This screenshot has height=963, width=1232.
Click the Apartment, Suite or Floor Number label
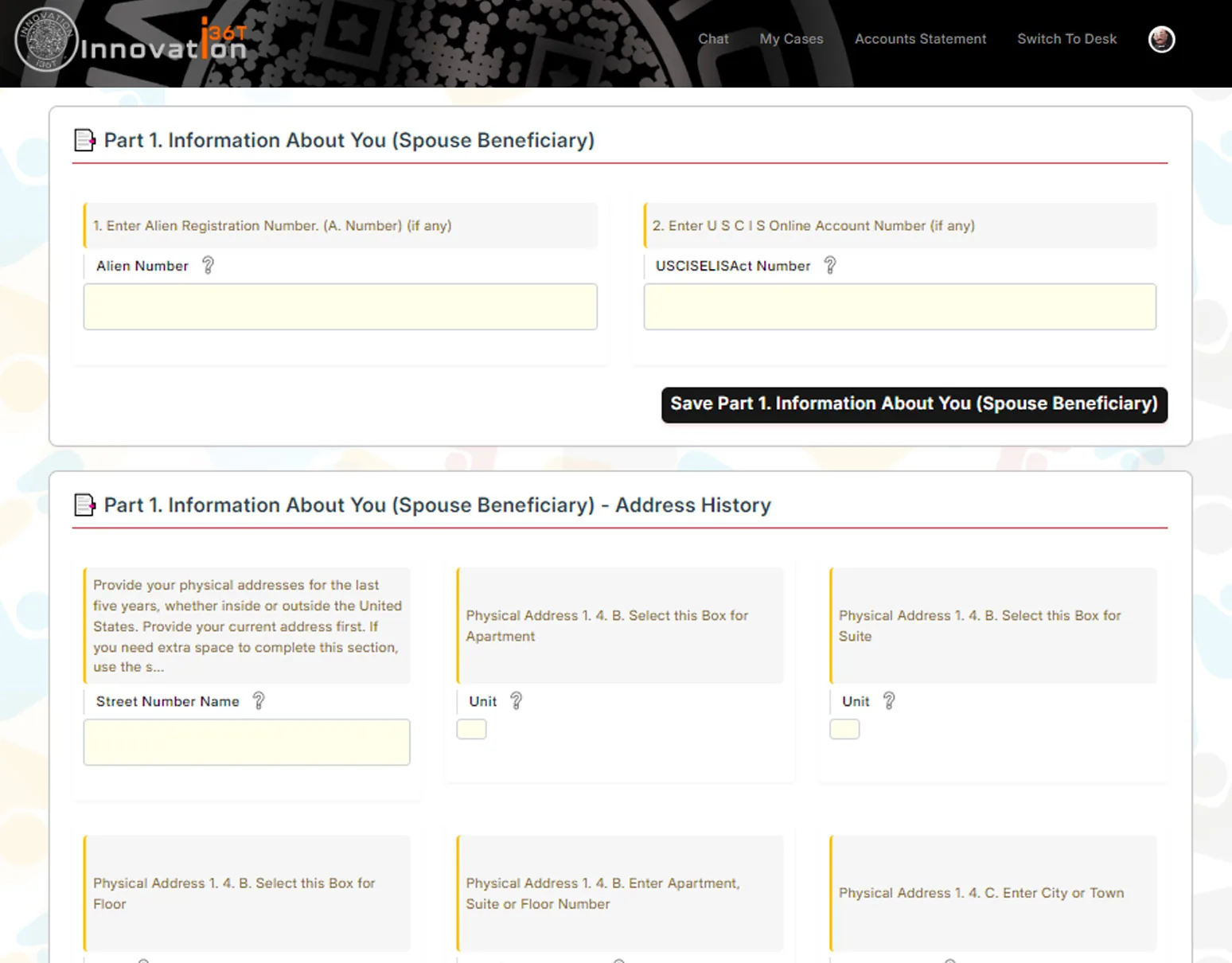pos(602,894)
